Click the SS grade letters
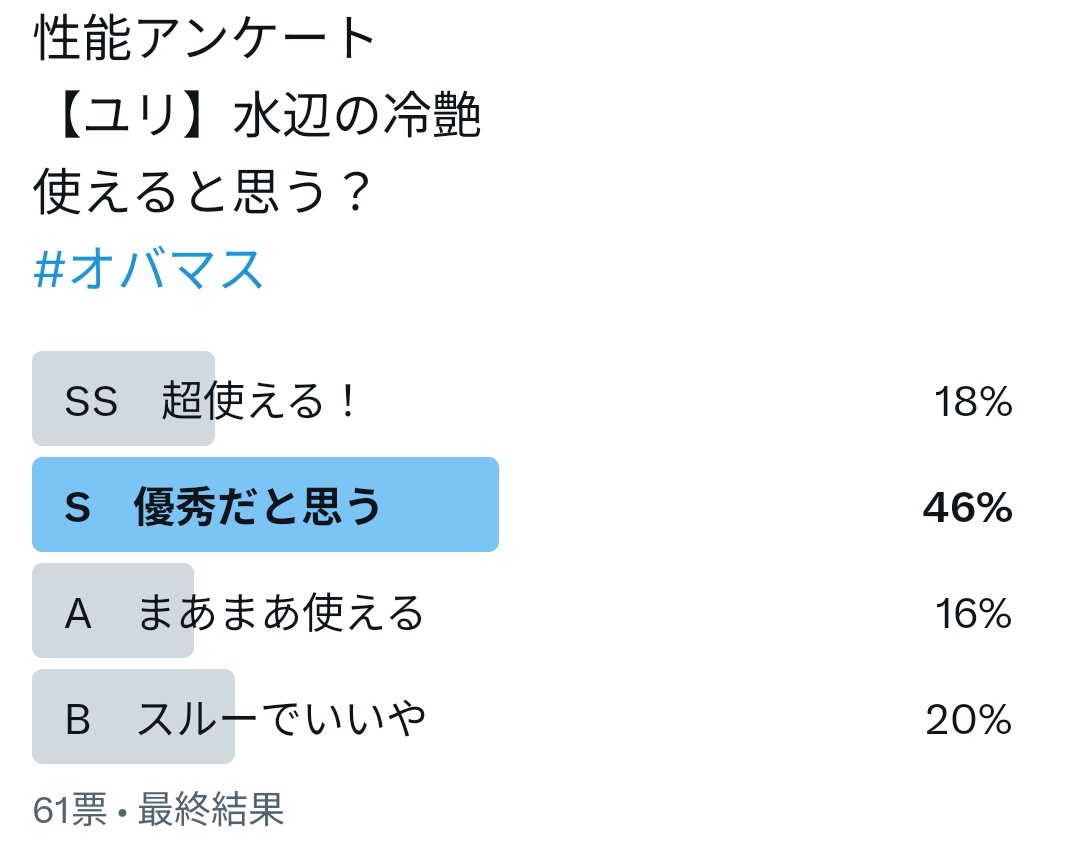The width and height of the screenshot is (1078, 849). pyautogui.click(x=91, y=401)
